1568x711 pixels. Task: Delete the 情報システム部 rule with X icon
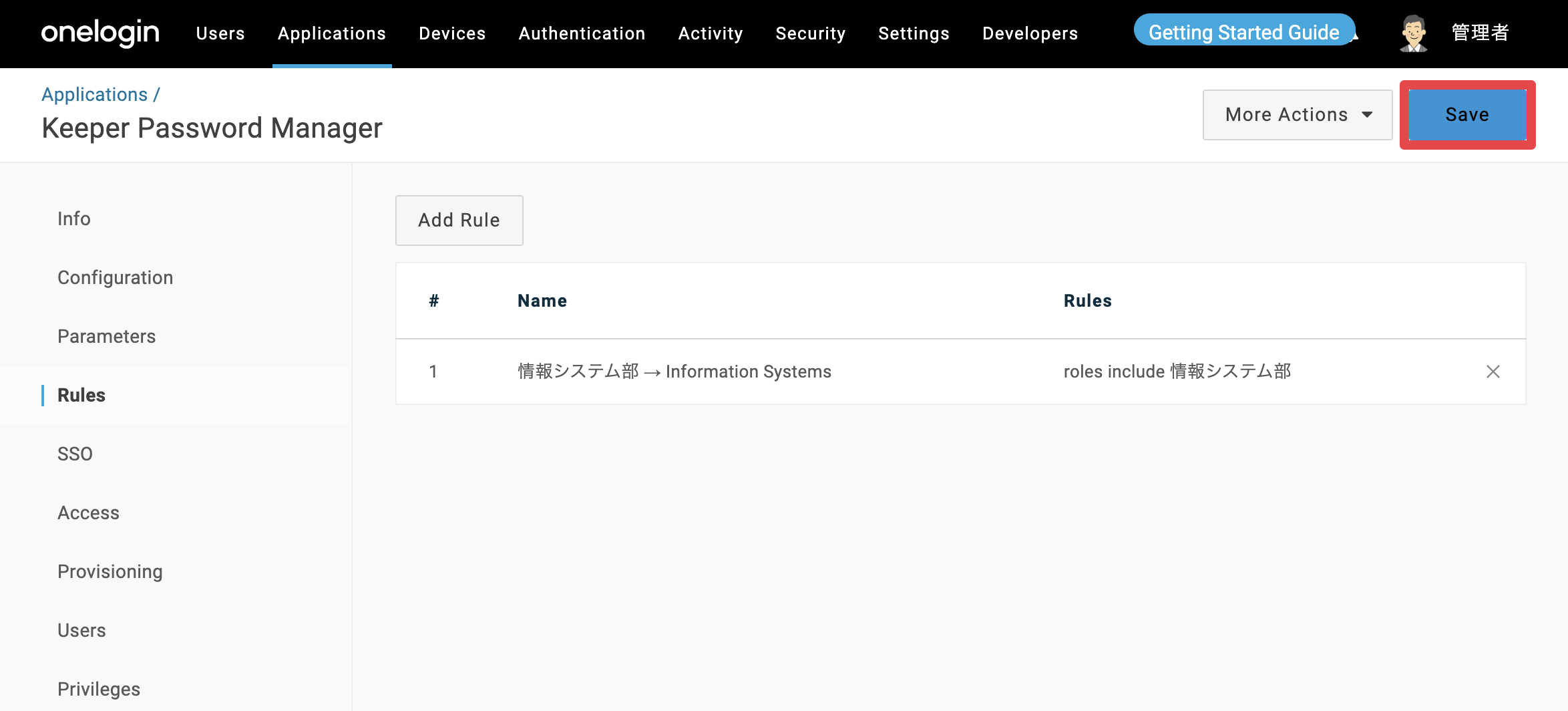1493,372
